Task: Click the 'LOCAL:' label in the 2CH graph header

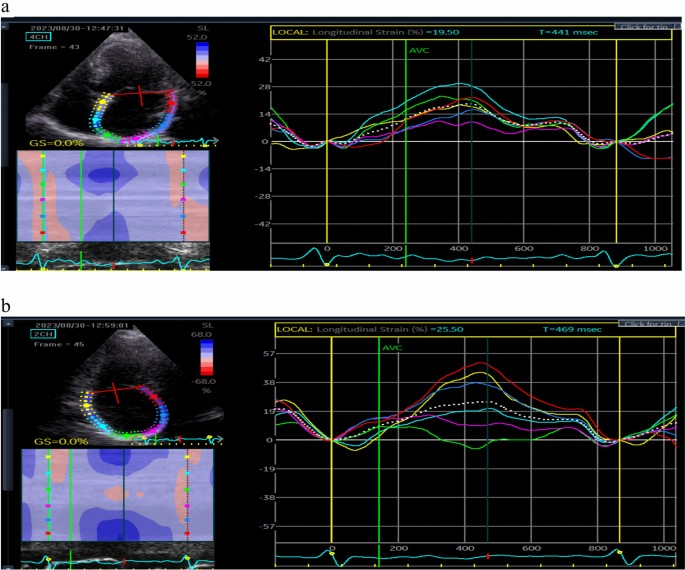Action: [x=295, y=329]
